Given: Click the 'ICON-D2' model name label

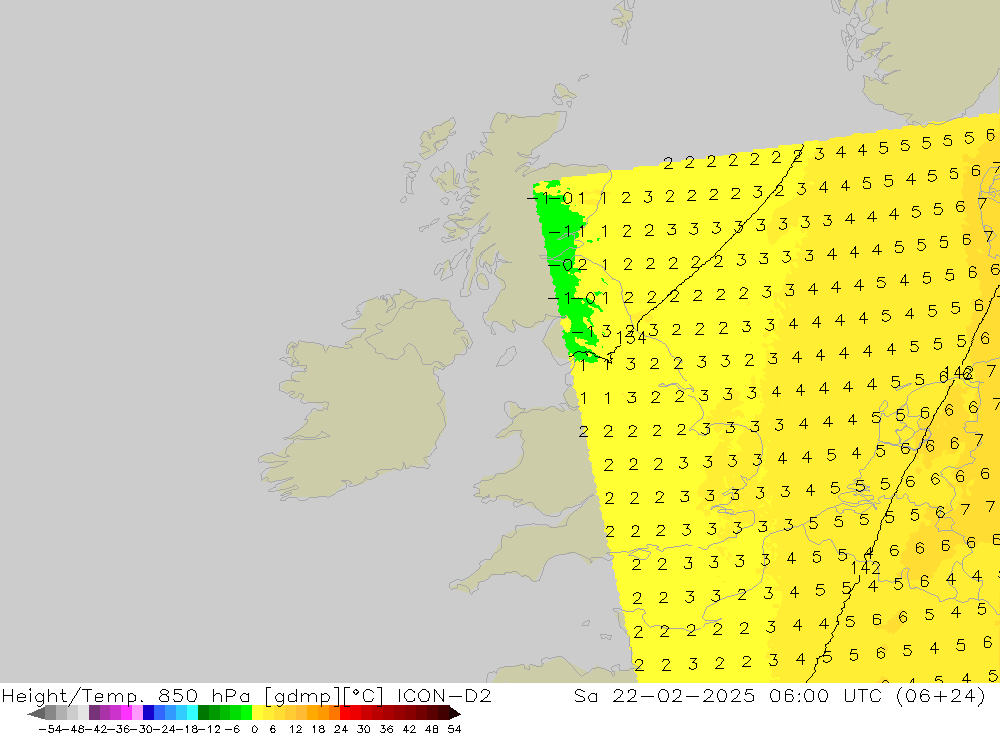Looking at the screenshot, I should pos(444,695).
